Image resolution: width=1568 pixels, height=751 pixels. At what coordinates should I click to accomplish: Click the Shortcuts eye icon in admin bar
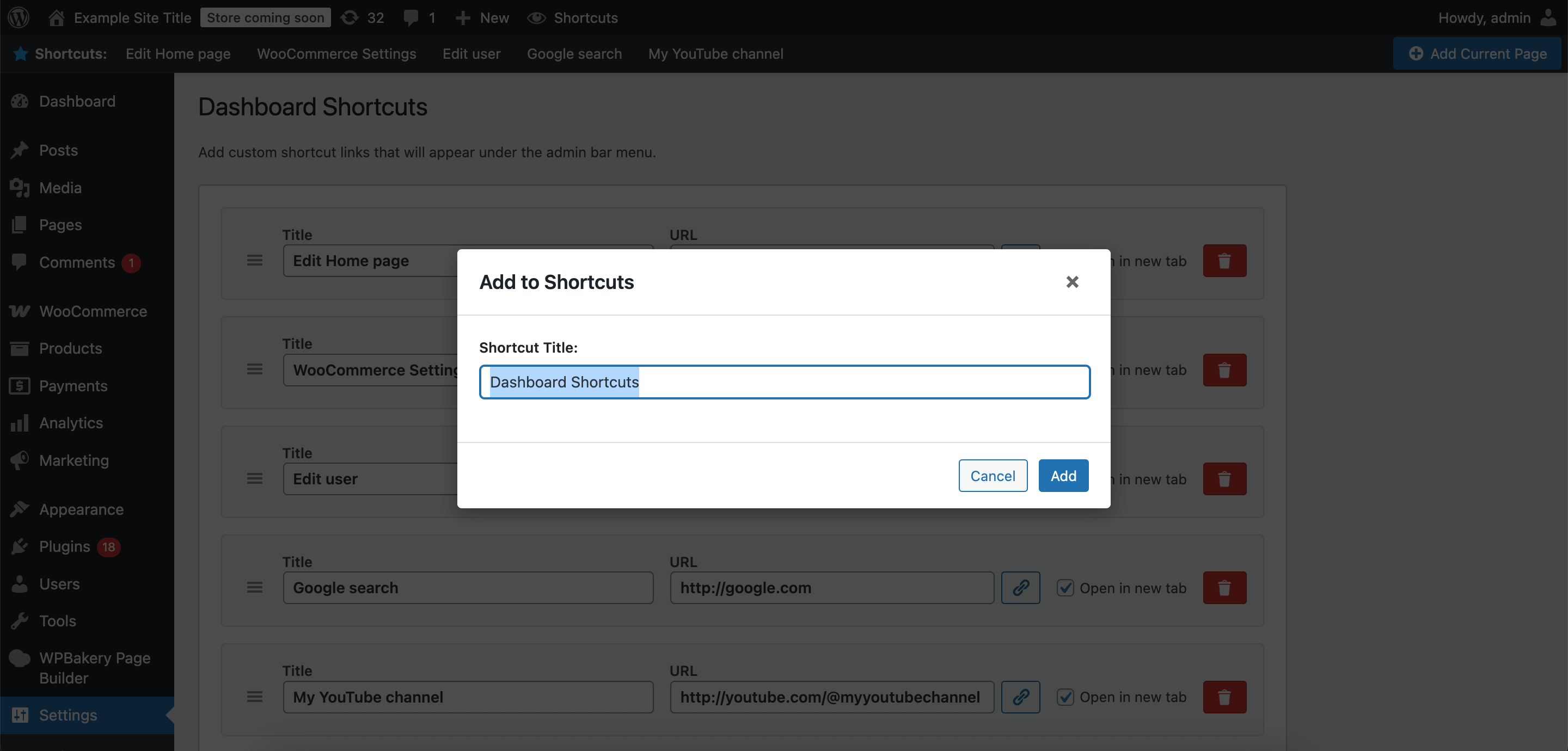tap(537, 17)
